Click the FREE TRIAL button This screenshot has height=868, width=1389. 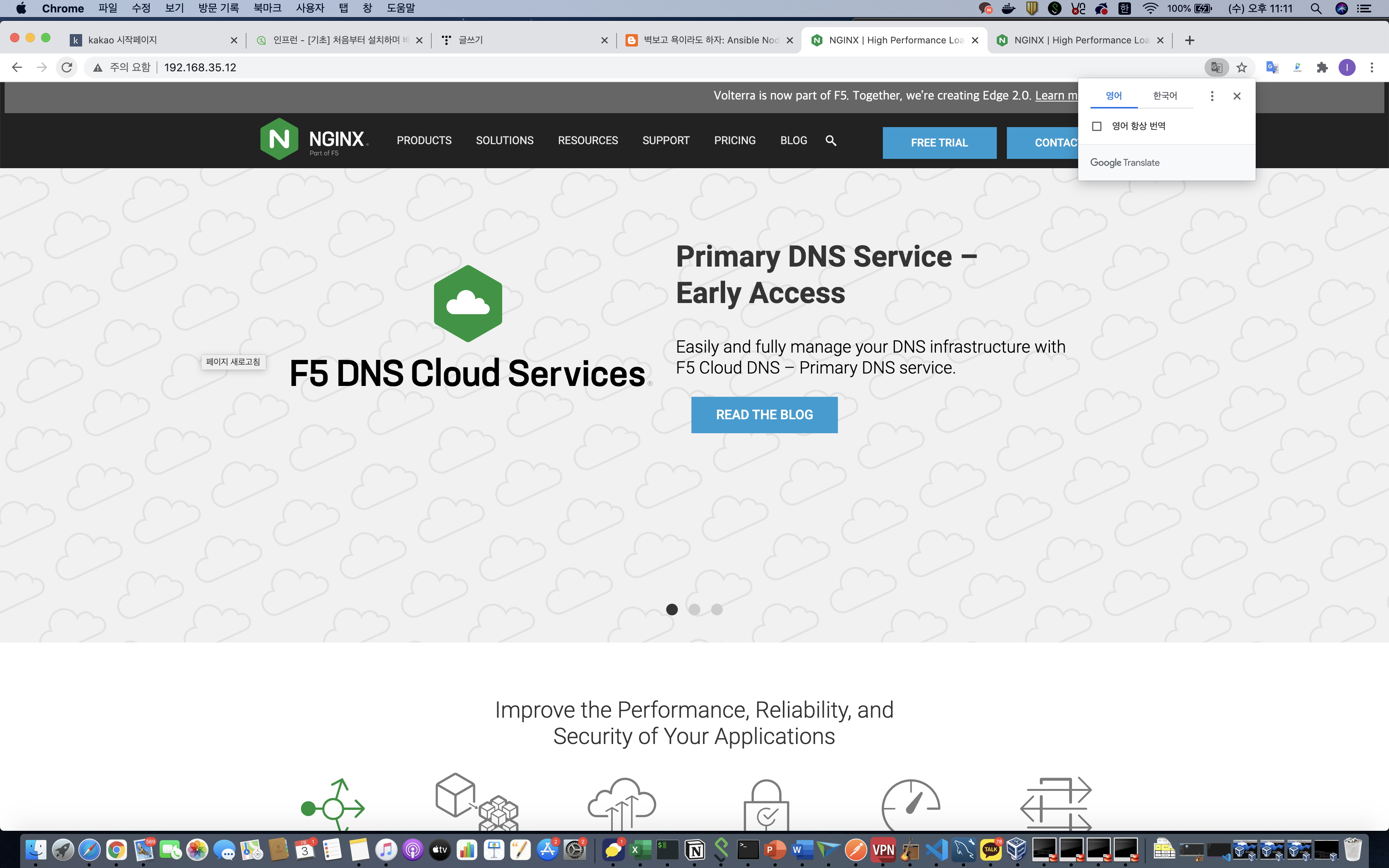coord(939,142)
